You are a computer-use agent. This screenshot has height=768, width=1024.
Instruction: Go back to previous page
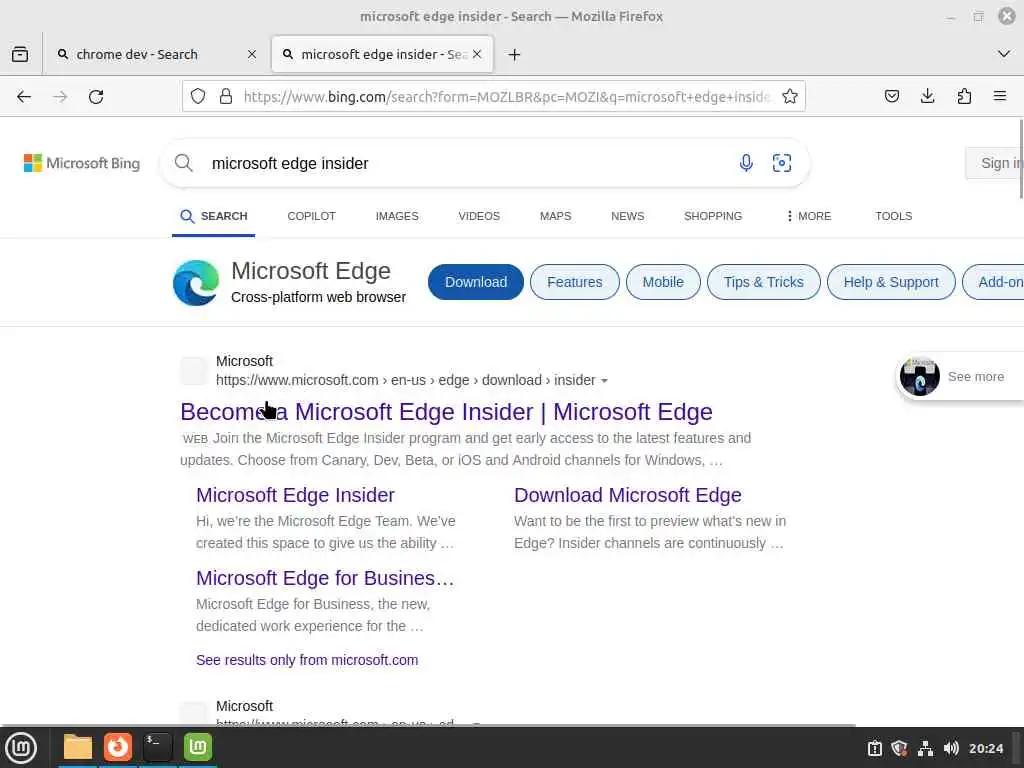pos(24,97)
